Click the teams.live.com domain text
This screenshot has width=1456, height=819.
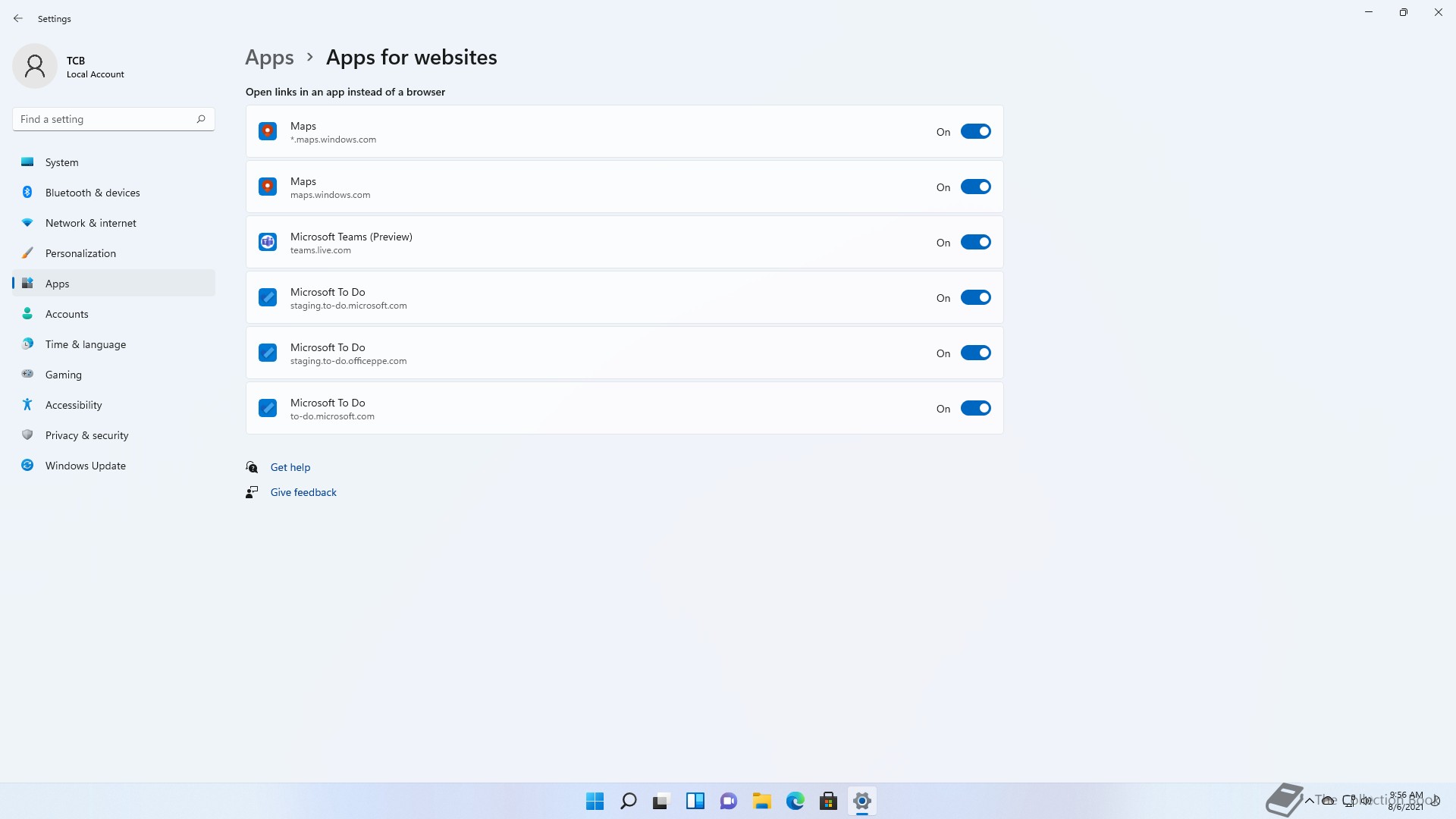coord(321,250)
